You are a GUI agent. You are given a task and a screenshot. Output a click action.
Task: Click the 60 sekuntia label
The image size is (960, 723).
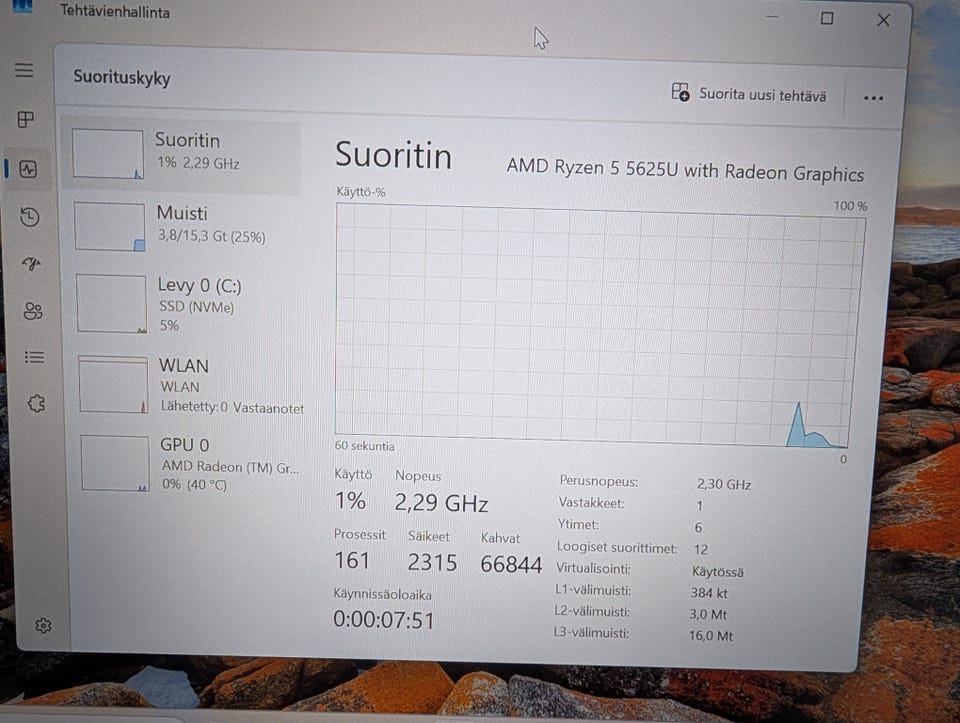(x=364, y=446)
